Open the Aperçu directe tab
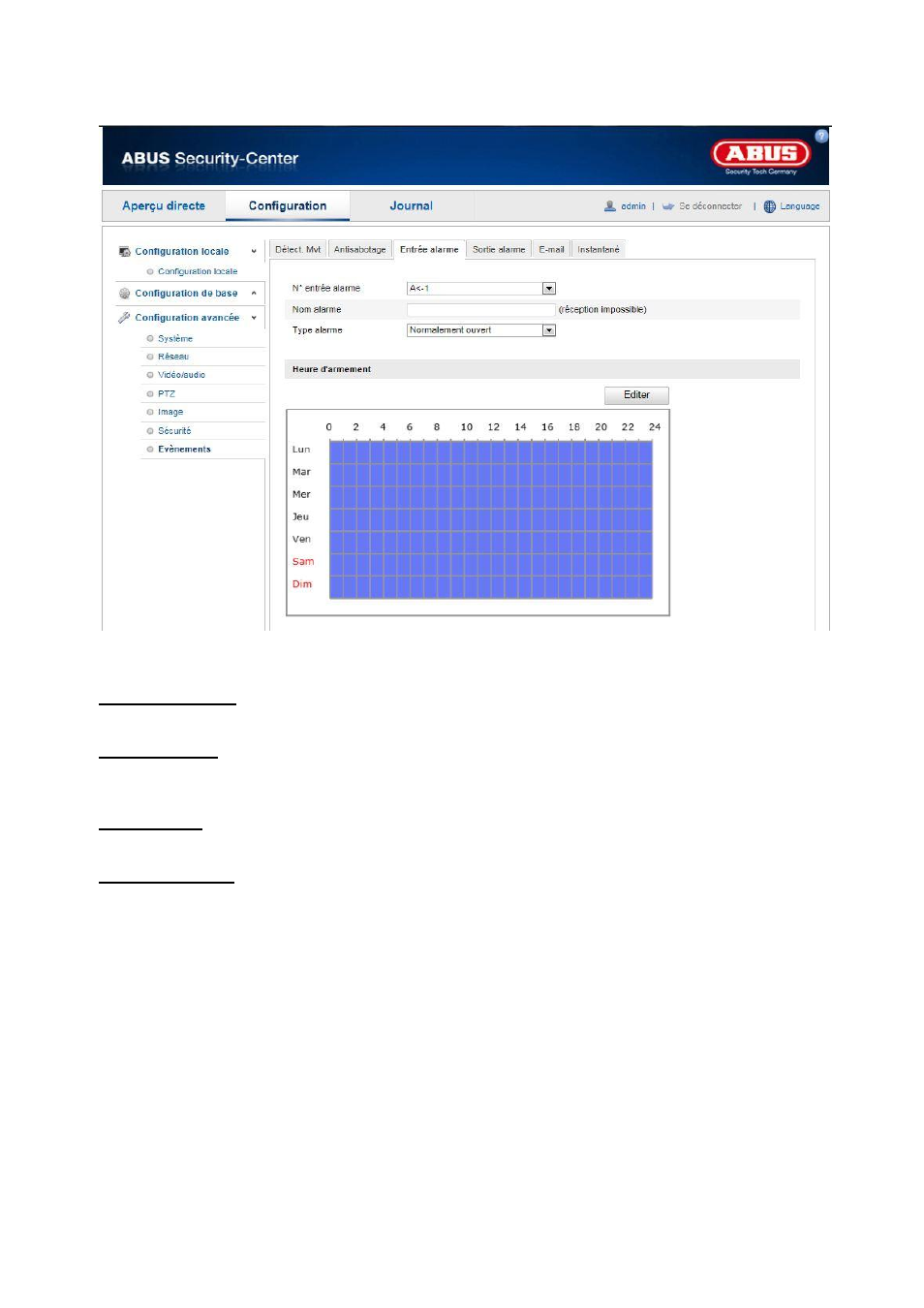This screenshot has height=1308, width=924. click(x=164, y=205)
